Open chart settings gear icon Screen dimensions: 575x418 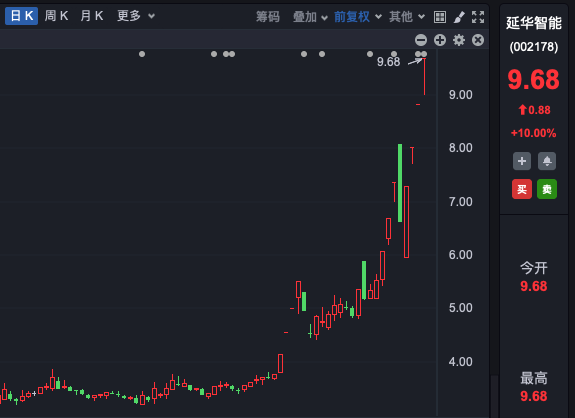tap(459, 40)
